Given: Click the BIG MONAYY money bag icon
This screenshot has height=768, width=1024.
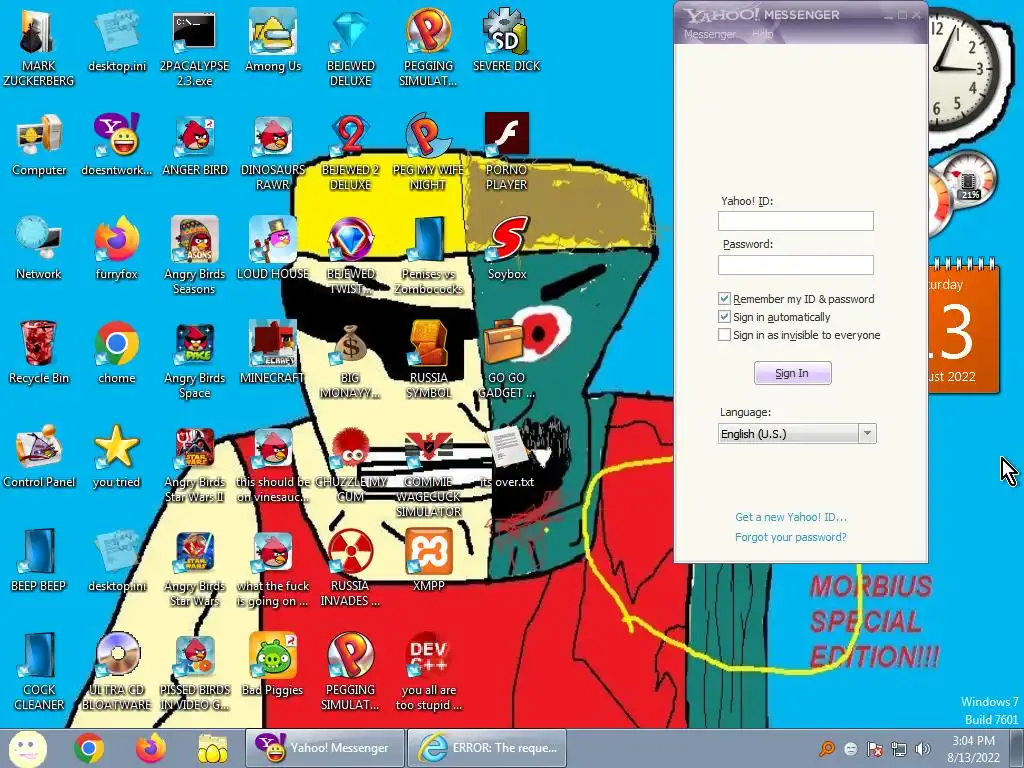Looking at the screenshot, I should pos(351,359).
